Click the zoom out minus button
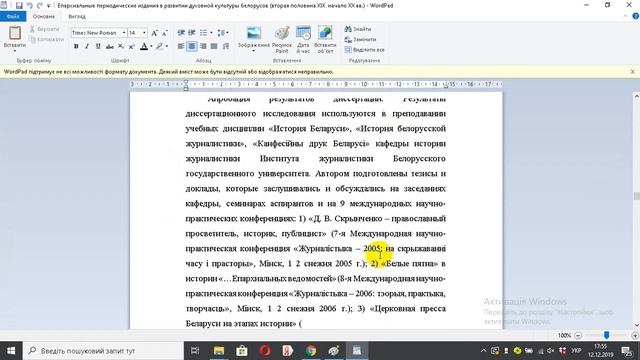The image size is (640, 360). [x=578, y=335]
